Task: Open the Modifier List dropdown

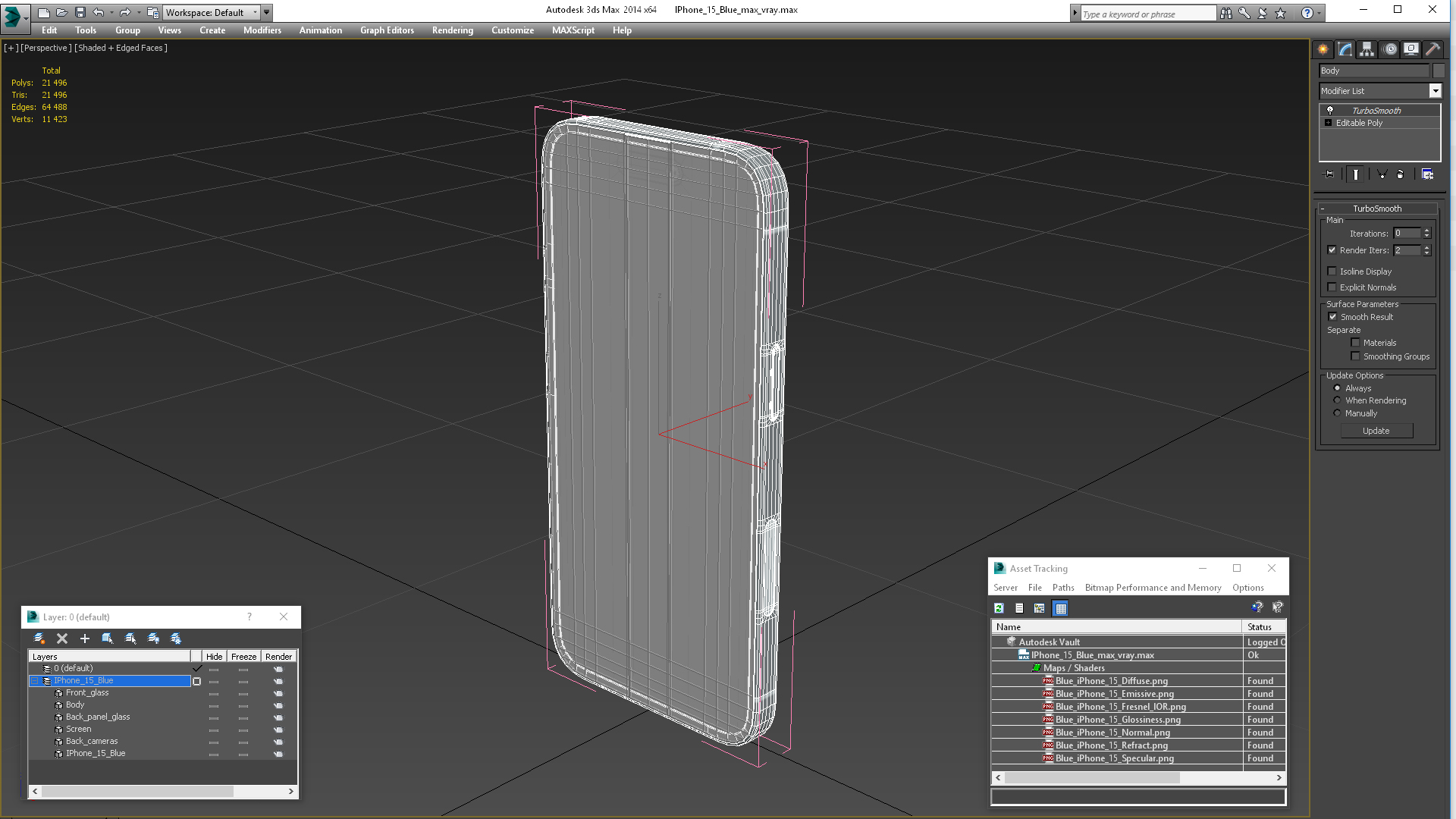Action: click(x=1435, y=91)
